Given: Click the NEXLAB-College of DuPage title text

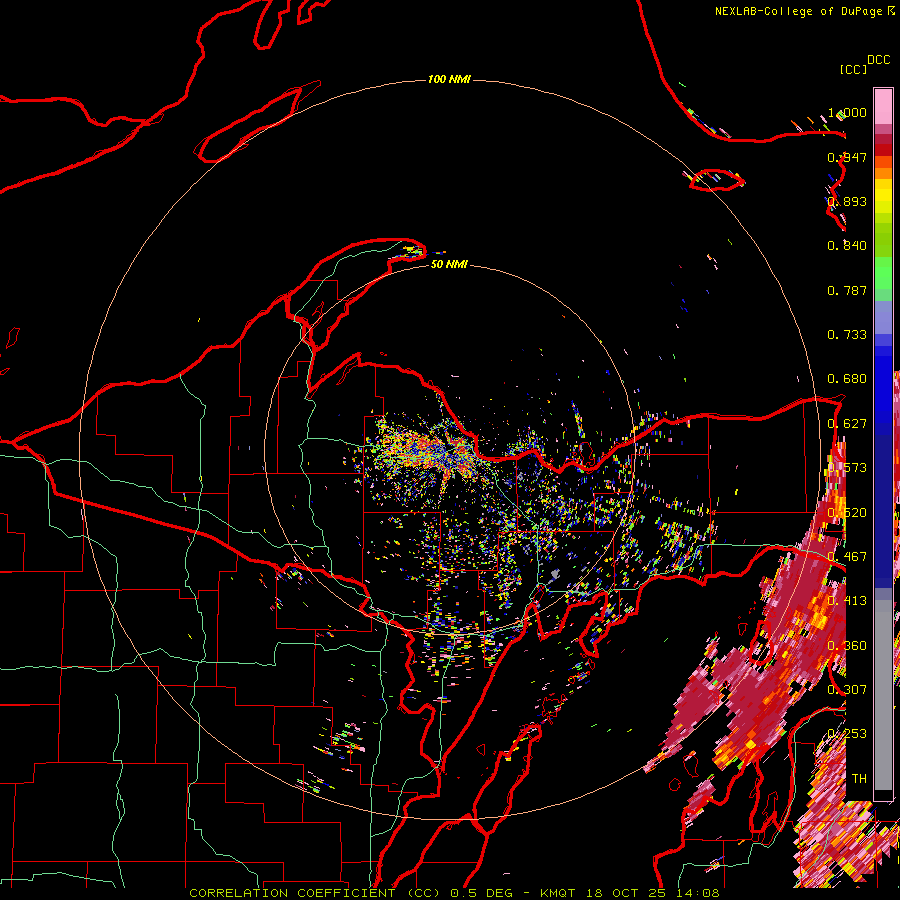Looking at the screenshot, I should click(x=804, y=11).
